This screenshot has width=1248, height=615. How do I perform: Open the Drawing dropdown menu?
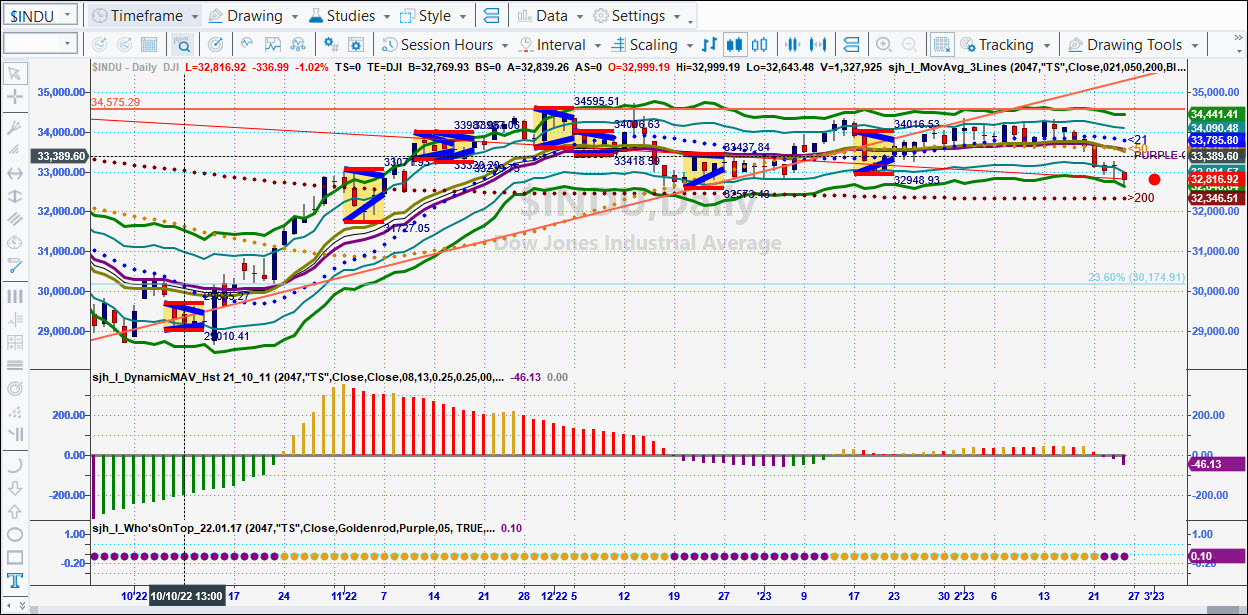coord(255,16)
